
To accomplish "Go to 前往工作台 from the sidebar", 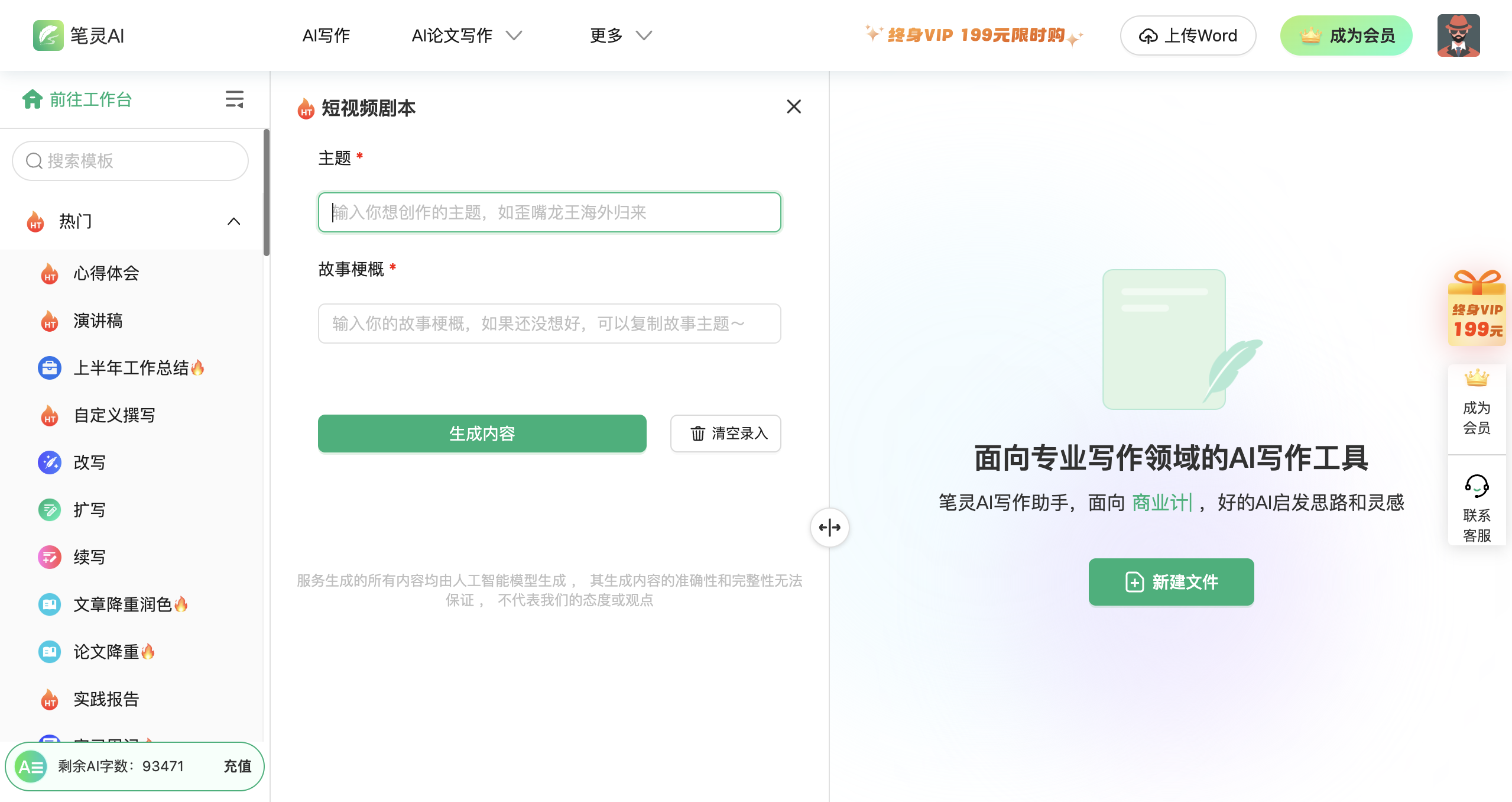I will [77, 99].
